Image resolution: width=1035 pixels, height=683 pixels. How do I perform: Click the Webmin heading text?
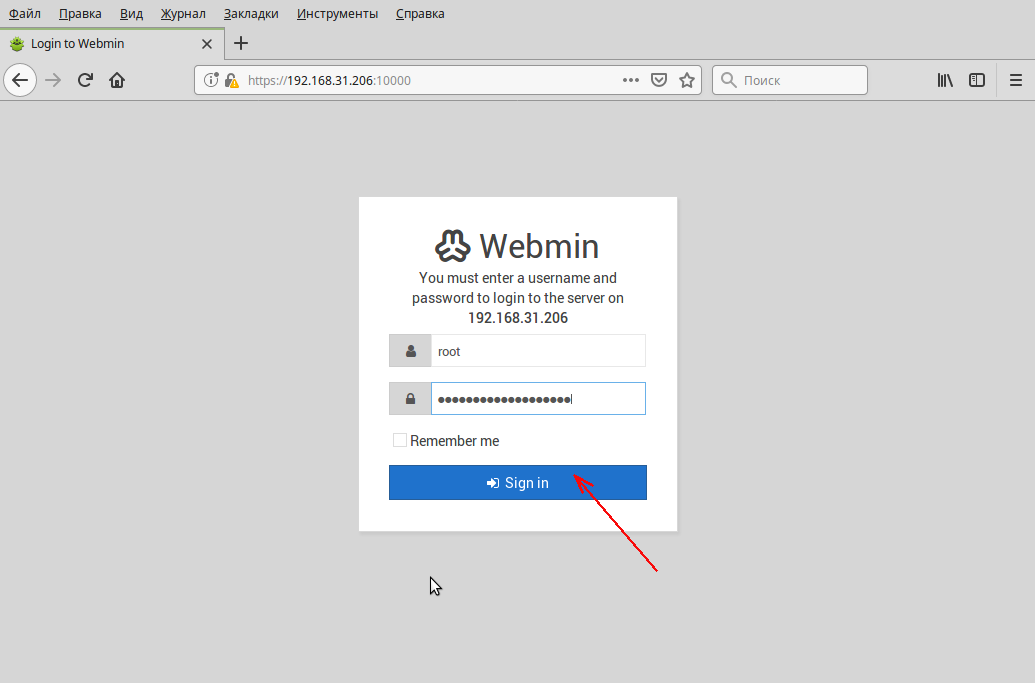(x=539, y=246)
